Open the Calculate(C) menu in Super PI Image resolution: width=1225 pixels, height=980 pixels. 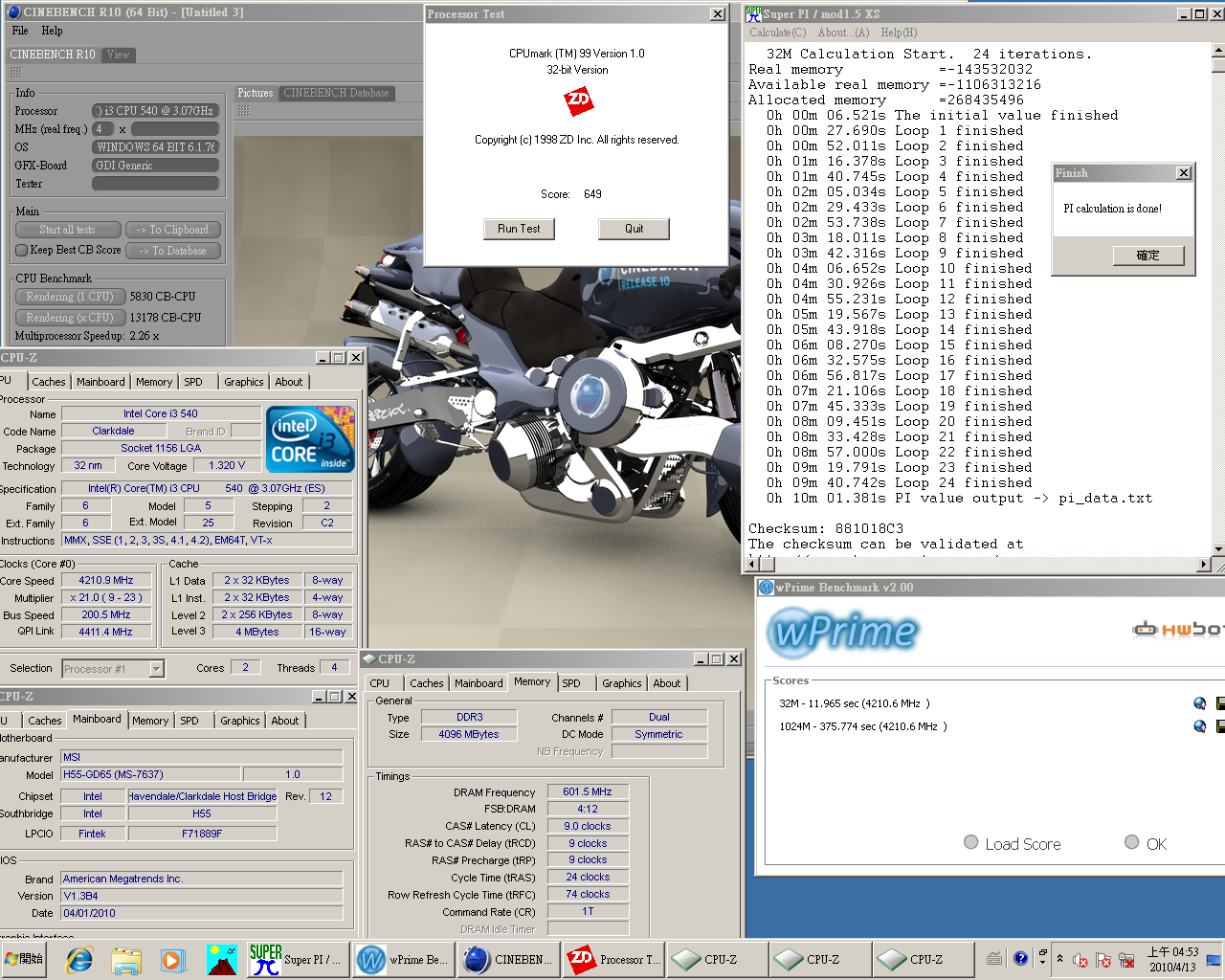[x=777, y=33]
